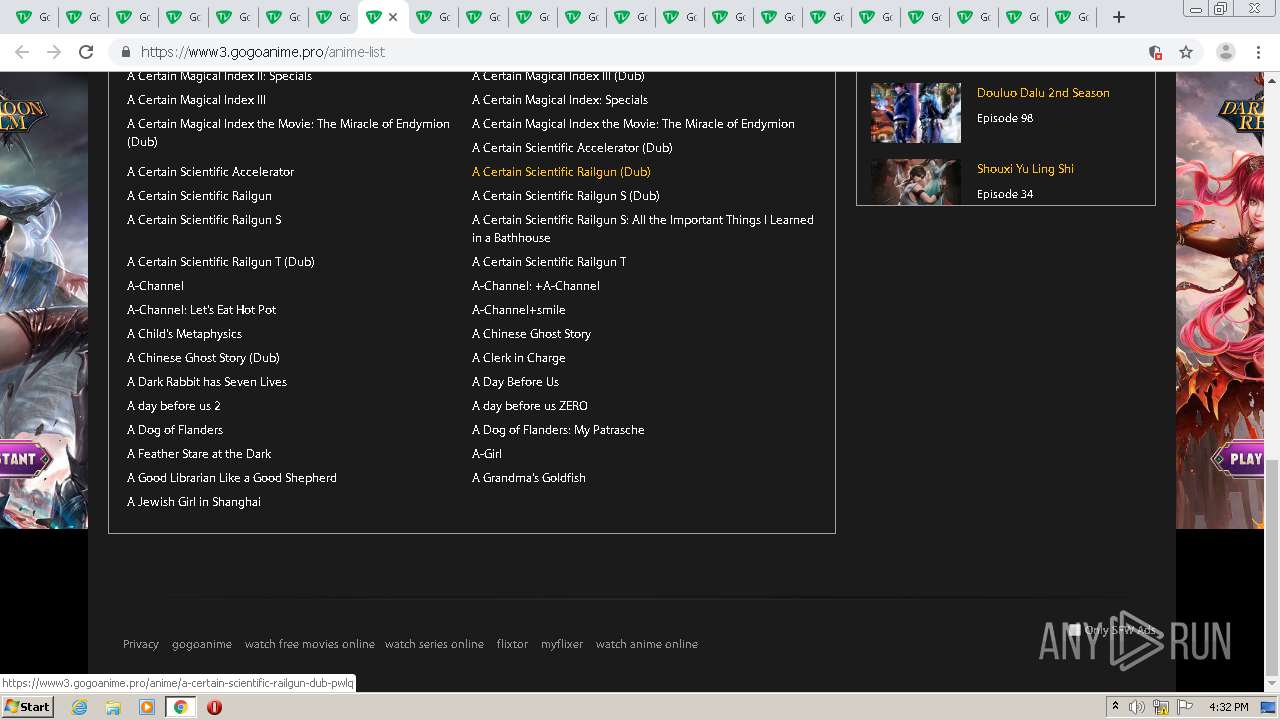Click the Opera taskbar icon
The image size is (1280, 720).
click(214, 707)
